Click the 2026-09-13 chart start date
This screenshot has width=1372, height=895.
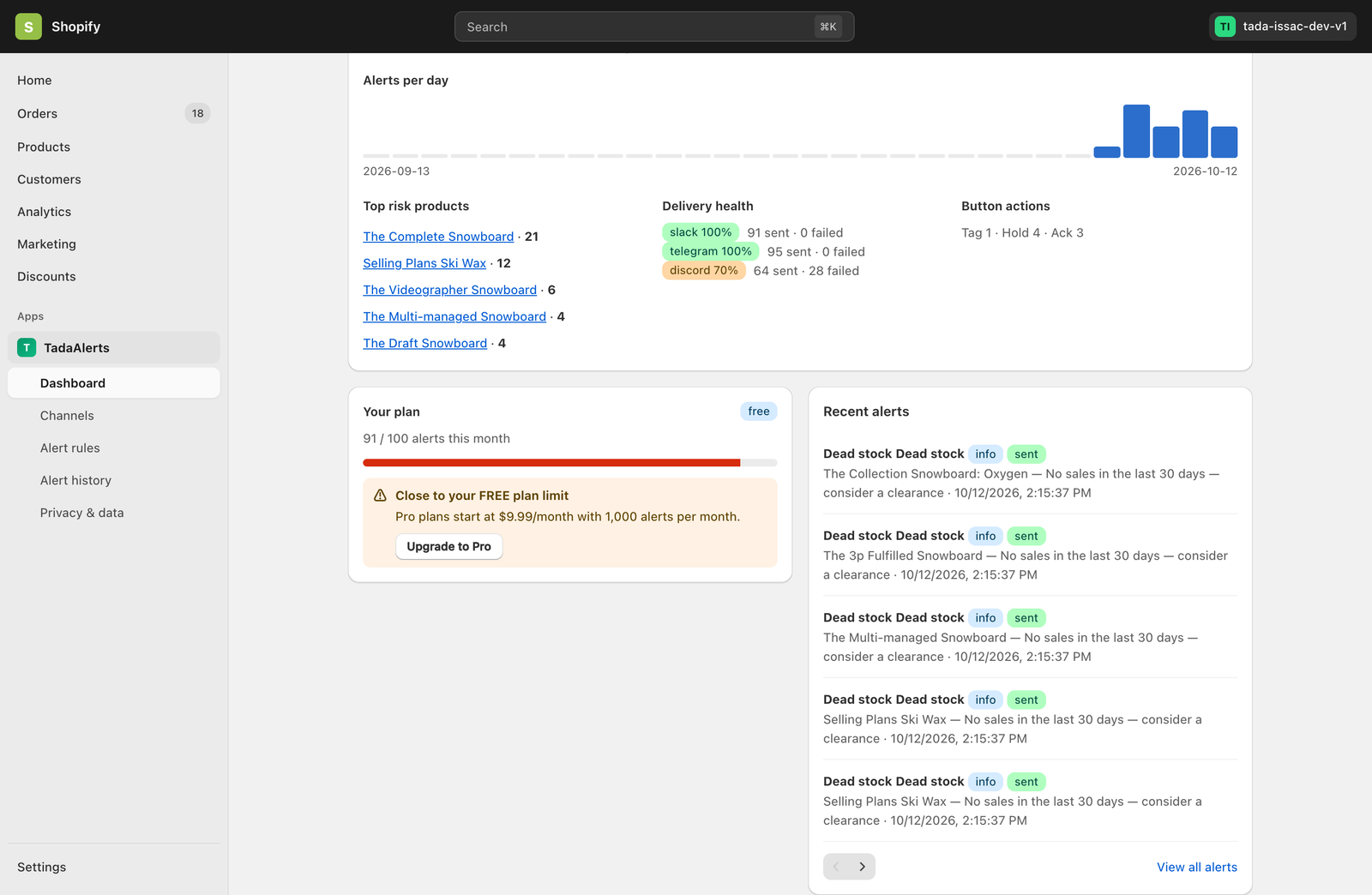tap(396, 171)
